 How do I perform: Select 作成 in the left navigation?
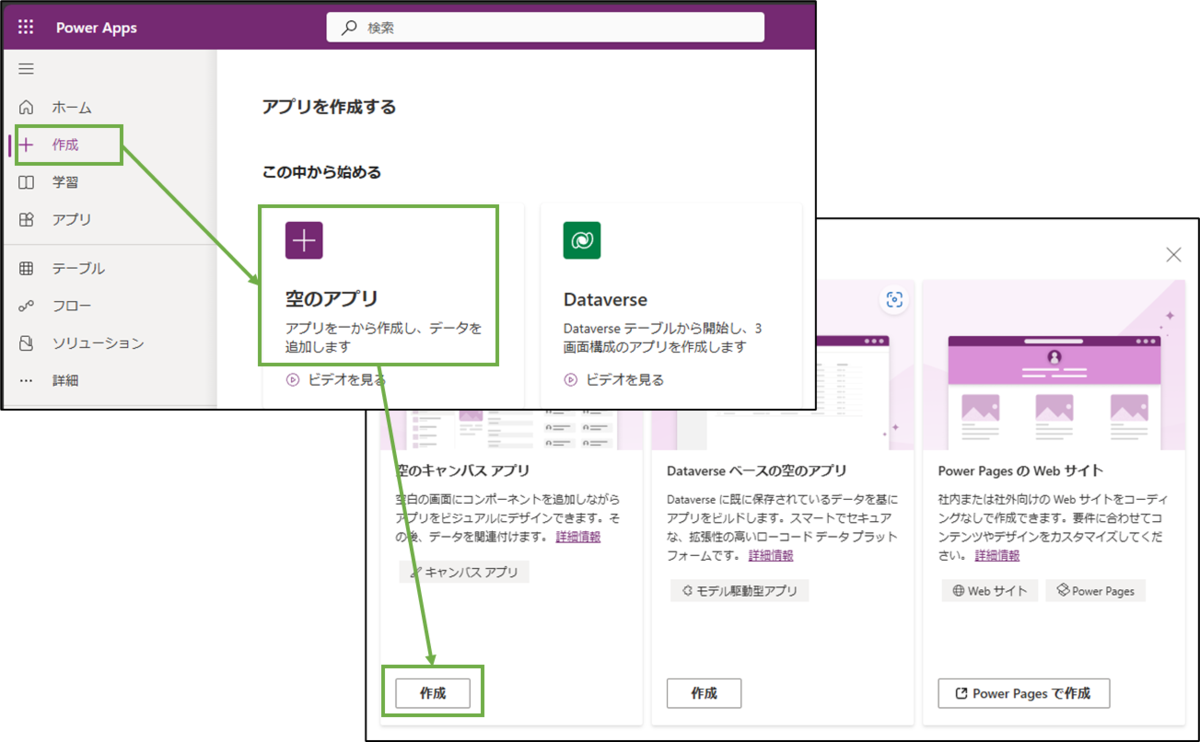(66, 145)
